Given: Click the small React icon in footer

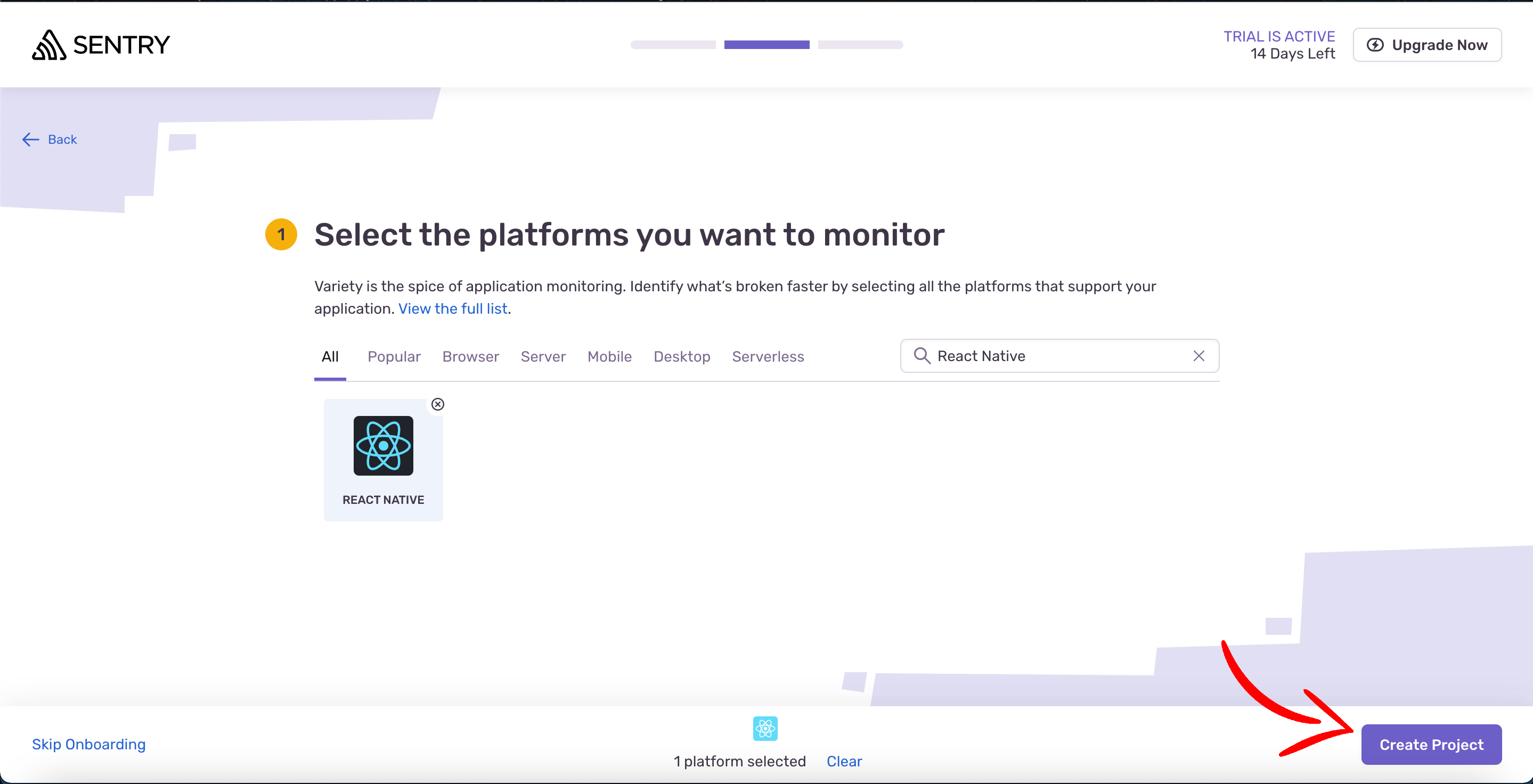Looking at the screenshot, I should [x=765, y=728].
